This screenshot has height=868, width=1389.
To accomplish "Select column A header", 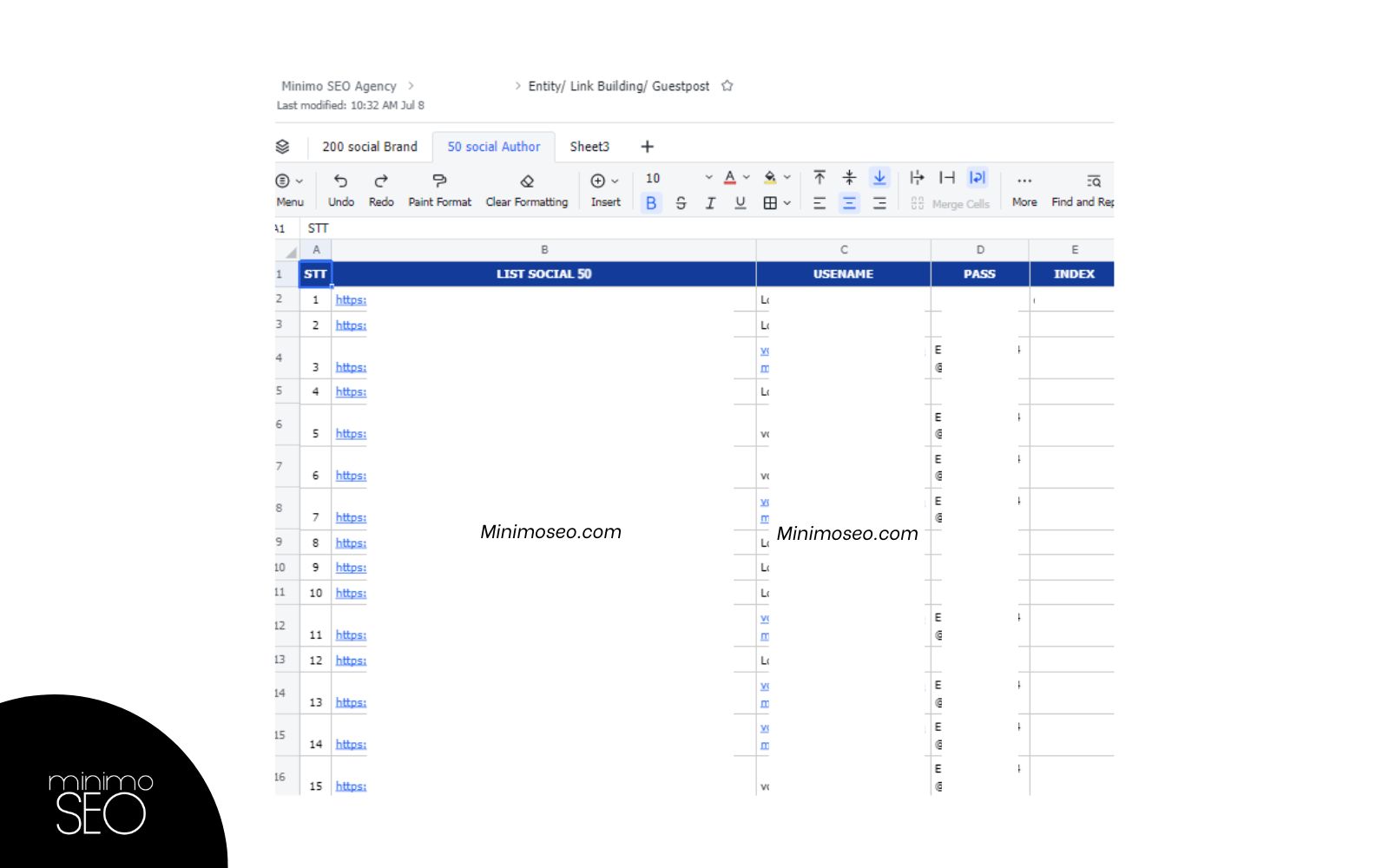I will tap(316, 250).
